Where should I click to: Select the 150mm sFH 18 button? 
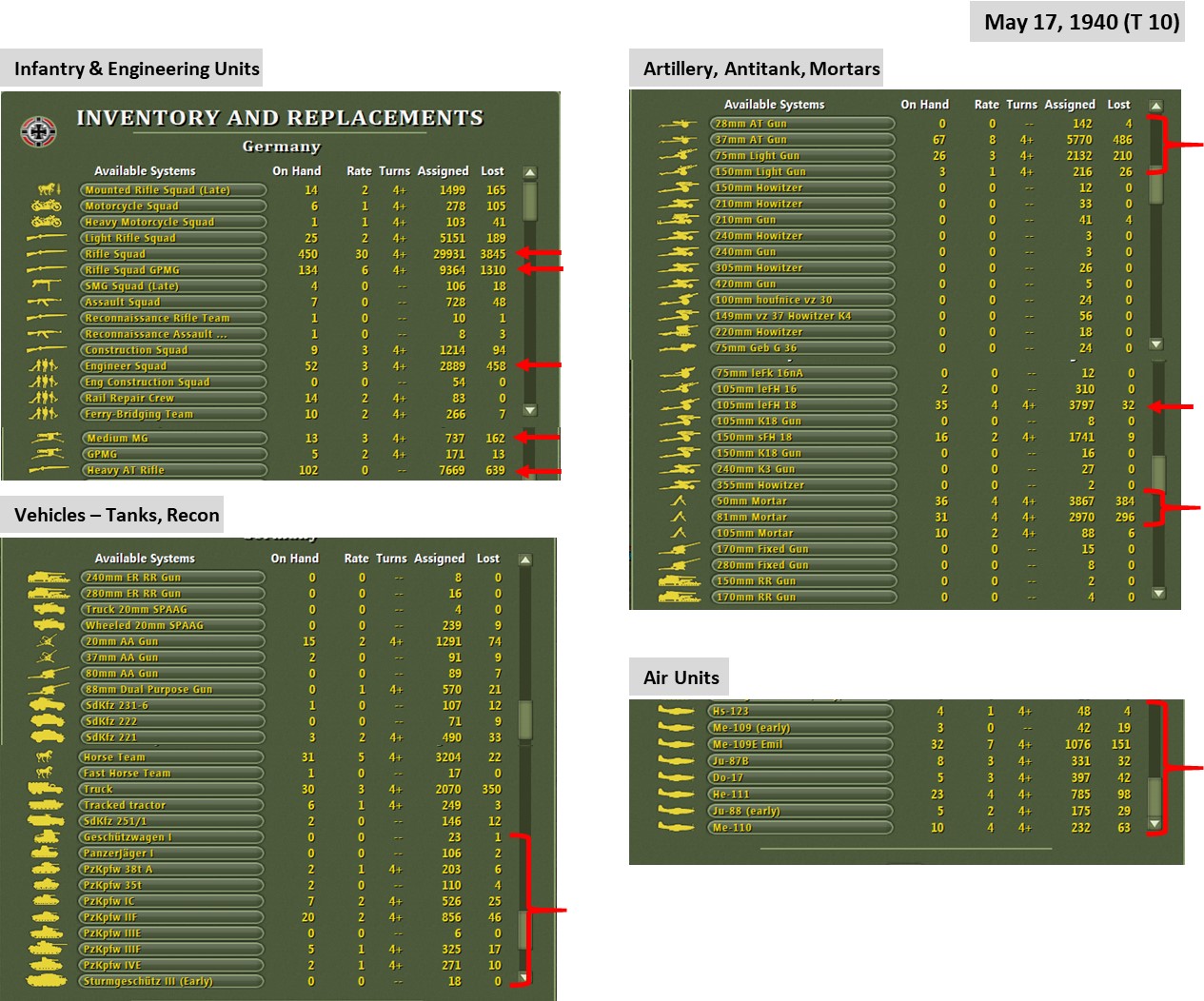click(802, 437)
